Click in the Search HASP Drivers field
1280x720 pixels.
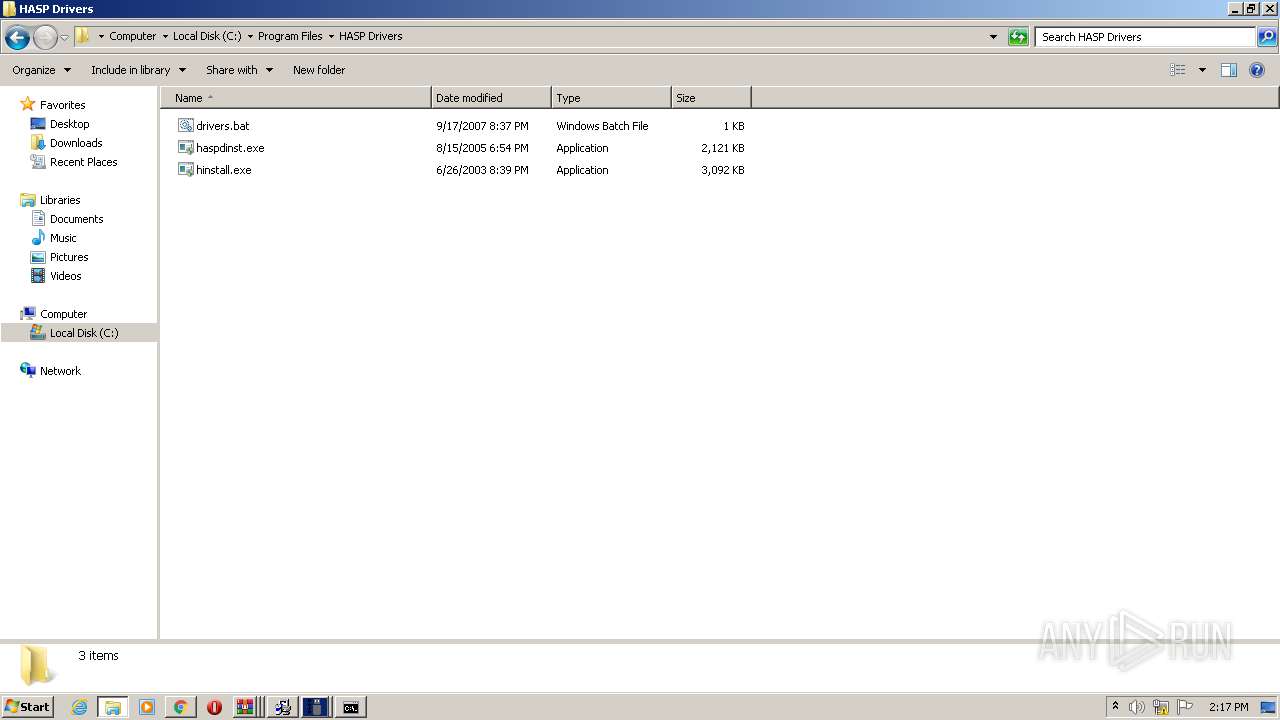(x=1145, y=37)
